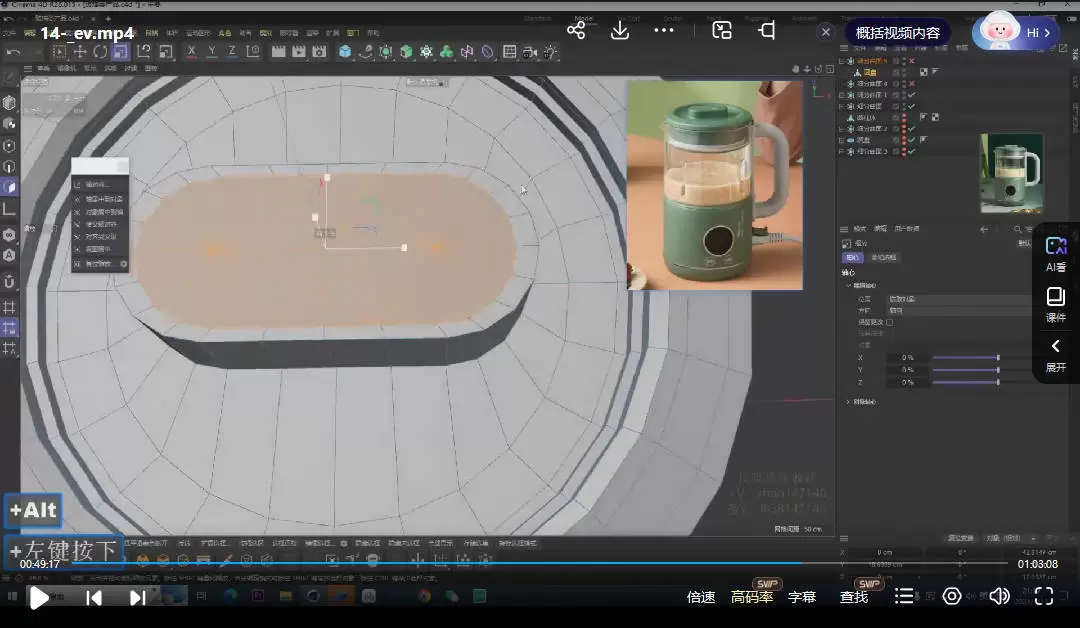Expand the side panel with 展开
This screenshot has width=1080, height=628.
pyautogui.click(x=1056, y=356)
